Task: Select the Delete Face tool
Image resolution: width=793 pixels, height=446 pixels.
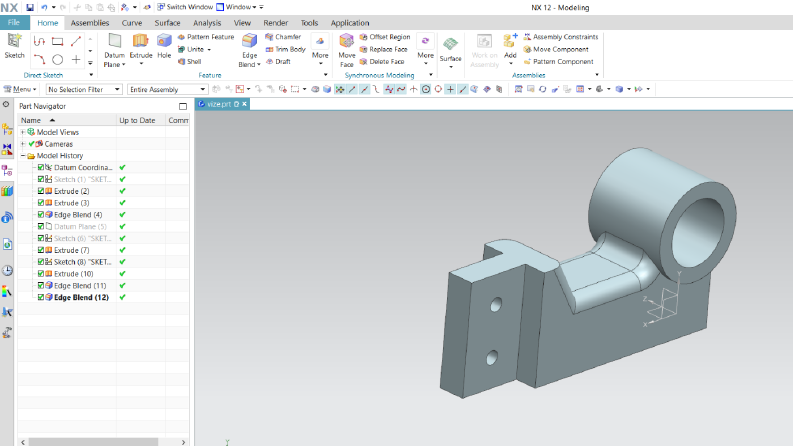Action: click(x=382, y=62)
